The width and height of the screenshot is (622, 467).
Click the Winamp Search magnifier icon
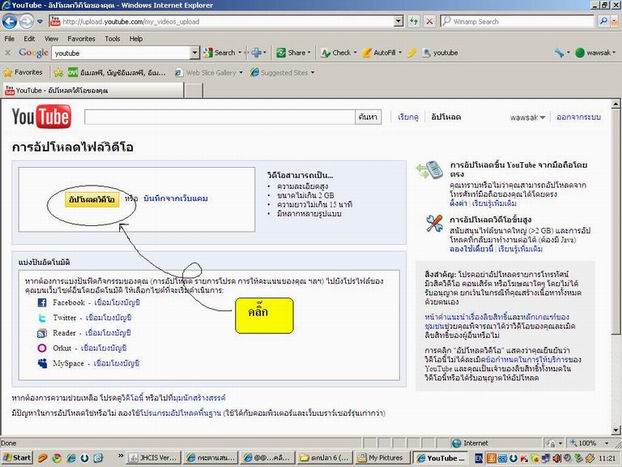(603, 21)
